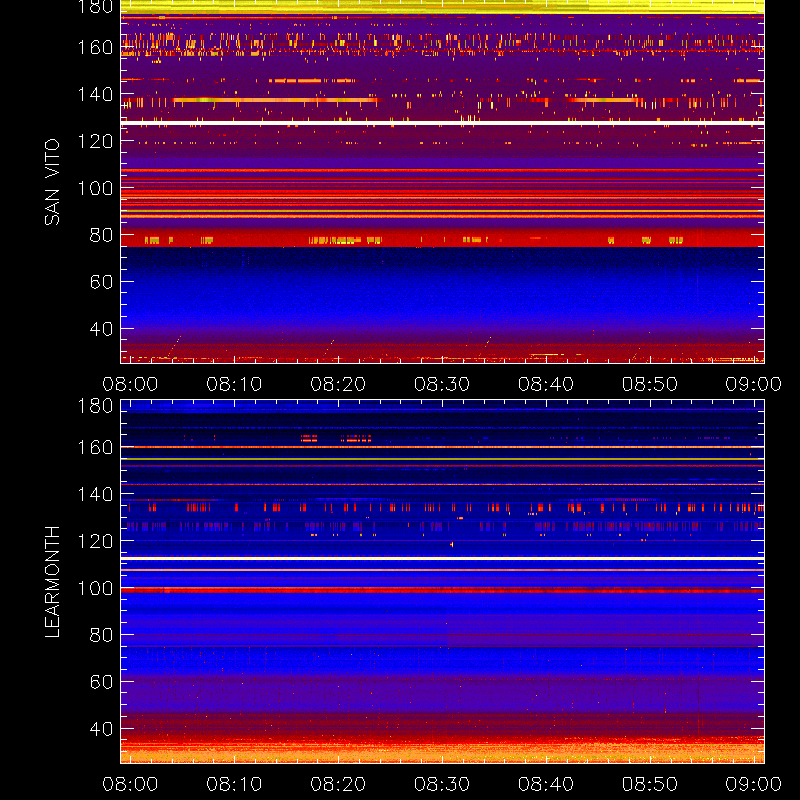
Task: Pick the 60 frequency label on San Vito axis
Action: point(102,282)
